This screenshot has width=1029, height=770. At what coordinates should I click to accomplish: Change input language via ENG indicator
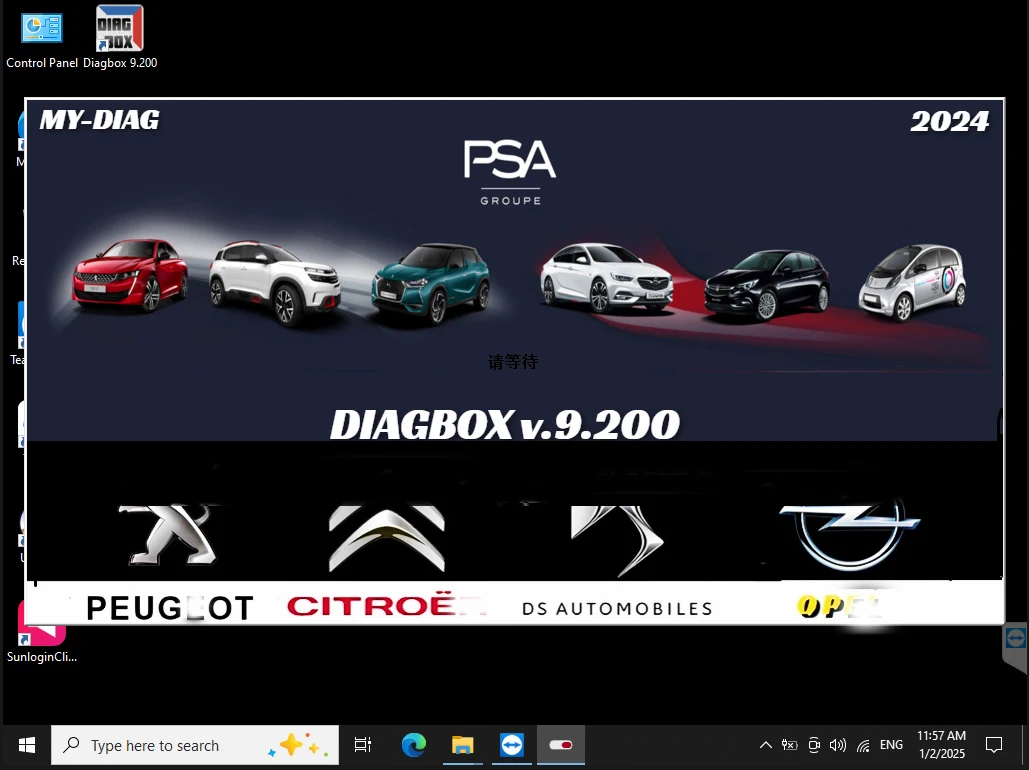coord(891,745)
